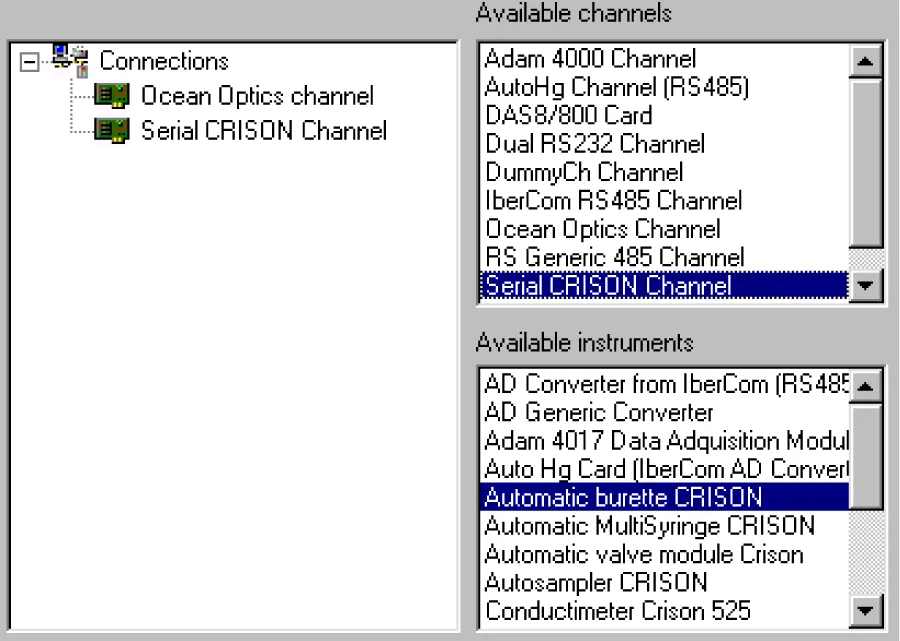Click the Ocean Optics channel card icon
The height and width of the screenshot is (641, 900).
111,95
